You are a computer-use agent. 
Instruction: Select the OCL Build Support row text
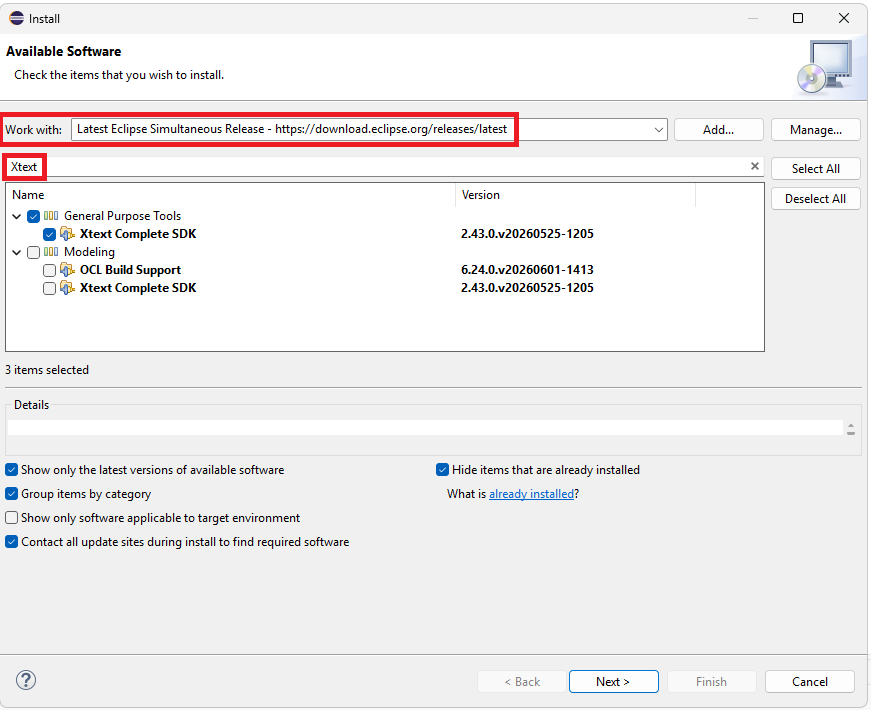pos(131,270)
